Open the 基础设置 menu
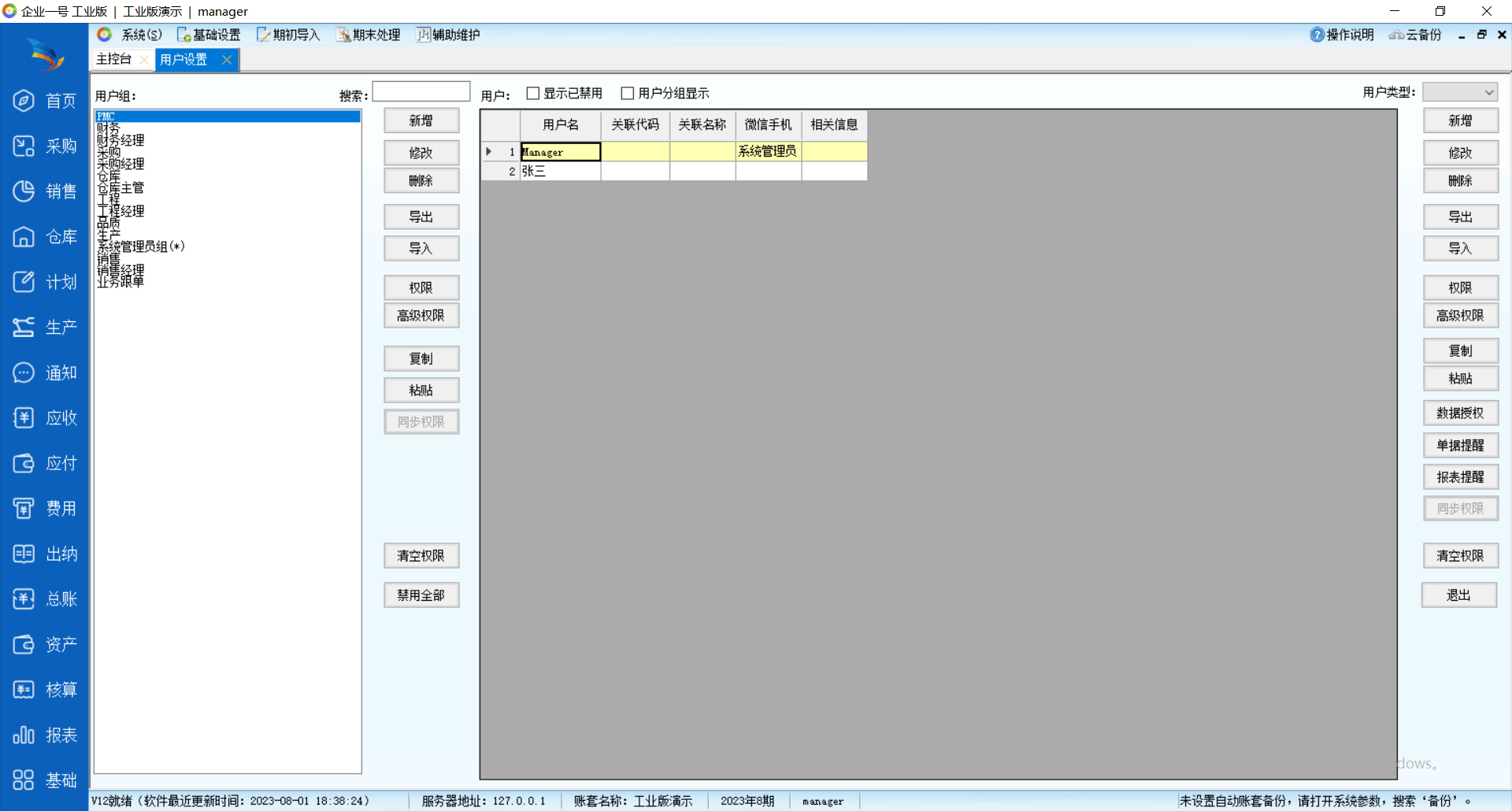The width and height of the screenshot is (1512, 811). [x=209, y=35]
